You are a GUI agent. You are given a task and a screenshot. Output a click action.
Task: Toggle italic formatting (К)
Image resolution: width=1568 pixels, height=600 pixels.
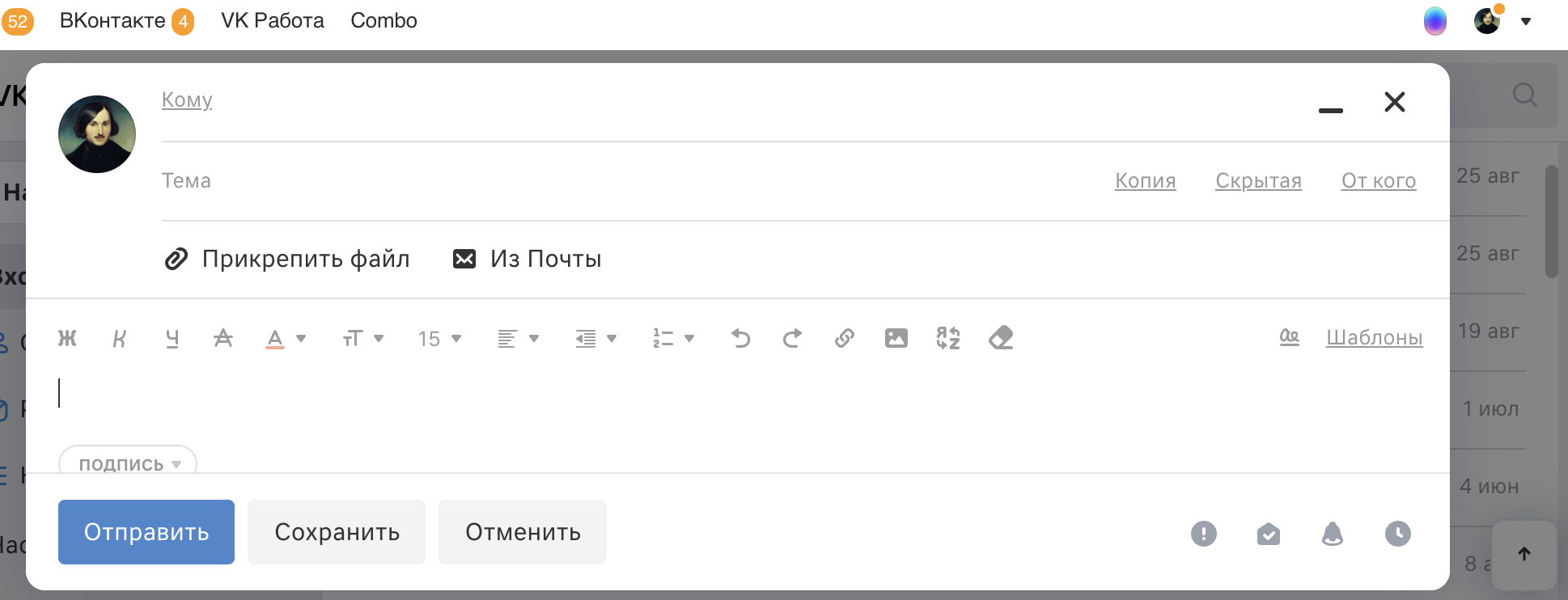click(x=119, y=338)
